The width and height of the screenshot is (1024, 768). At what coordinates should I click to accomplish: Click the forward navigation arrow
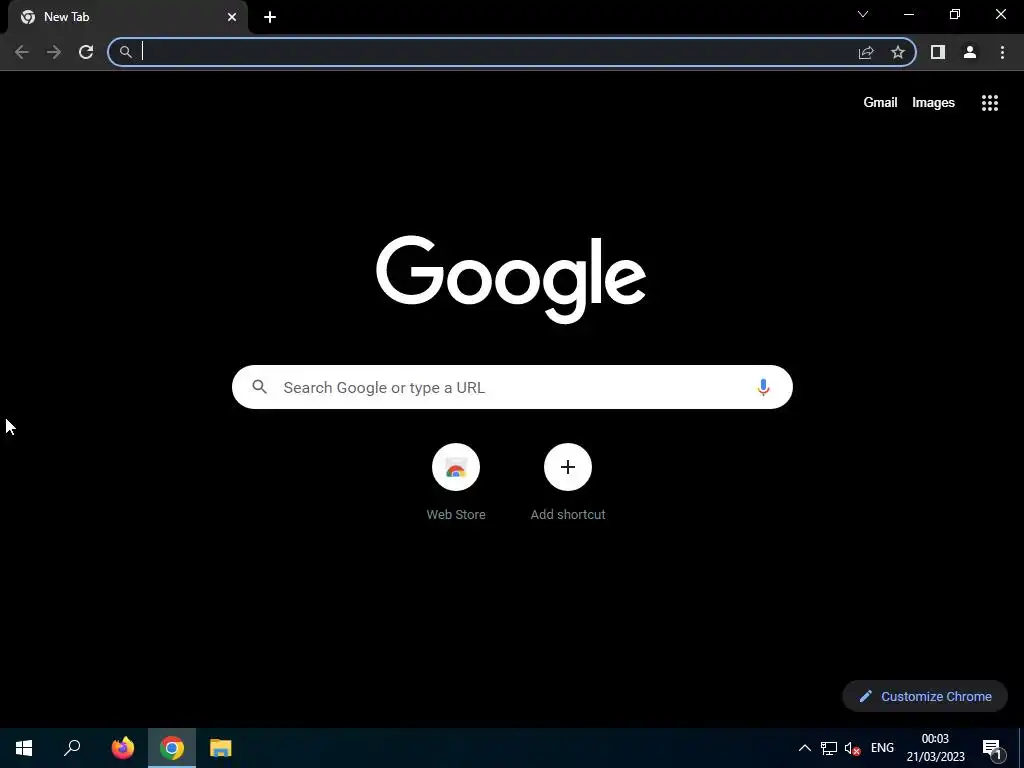tap(54, 52)
